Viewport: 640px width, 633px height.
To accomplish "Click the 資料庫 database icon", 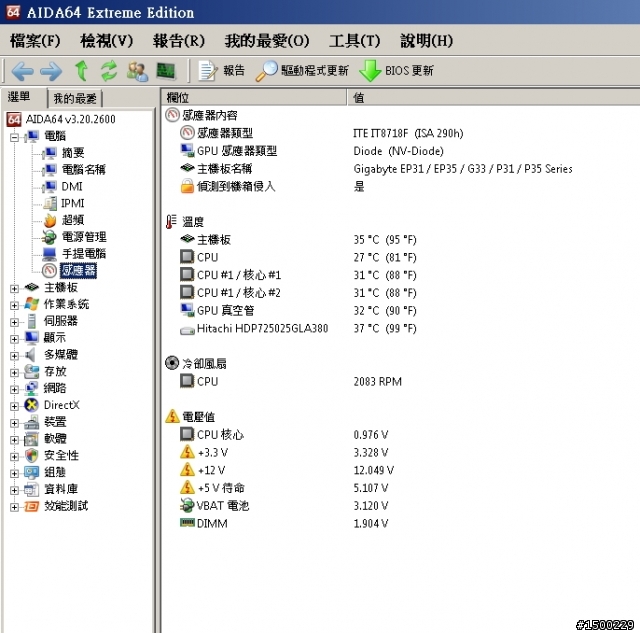I will pyautogui.click(x=31, y=489).
